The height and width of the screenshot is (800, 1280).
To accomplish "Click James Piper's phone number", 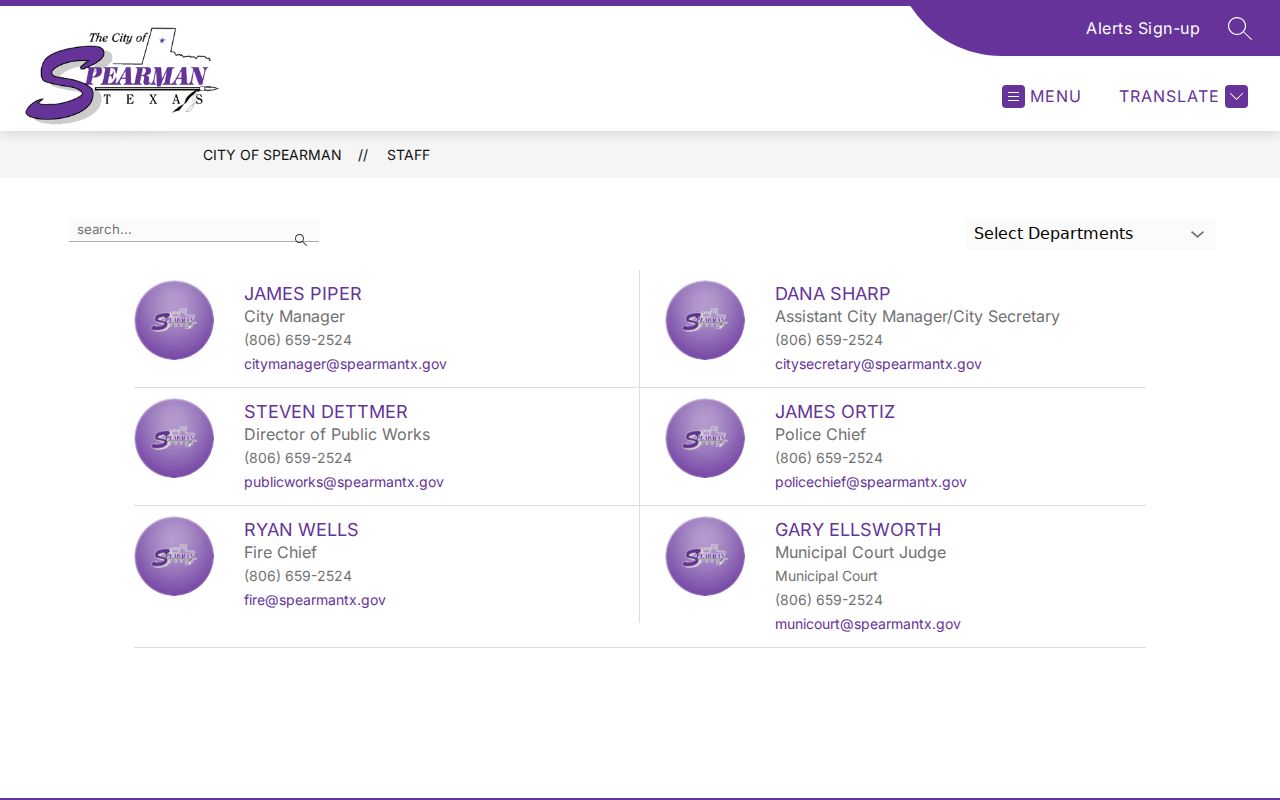I will point(298,340).
